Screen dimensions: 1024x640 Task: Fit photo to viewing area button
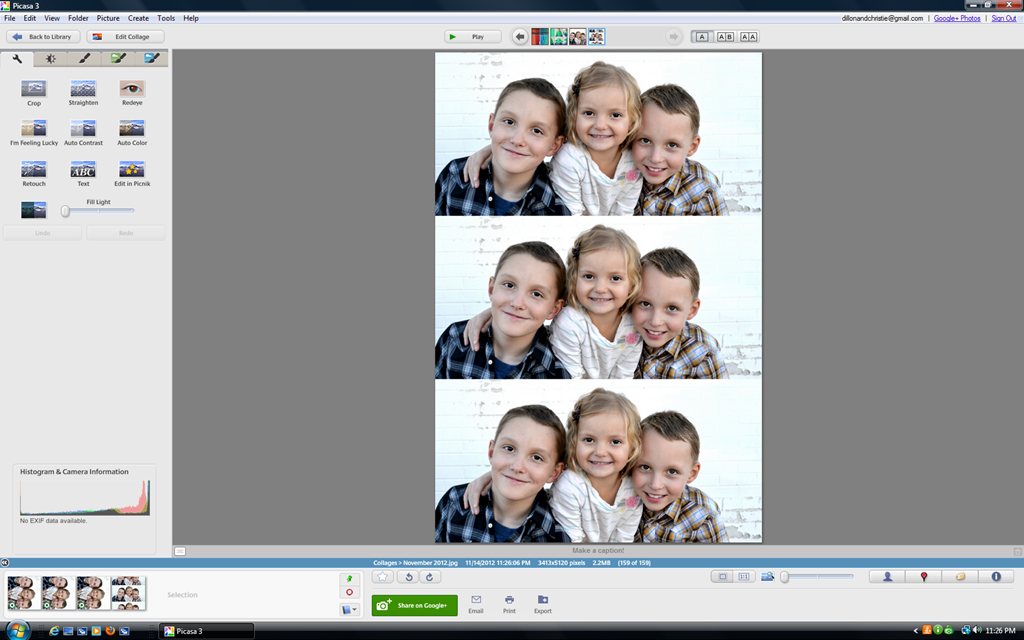coord(722,577)
